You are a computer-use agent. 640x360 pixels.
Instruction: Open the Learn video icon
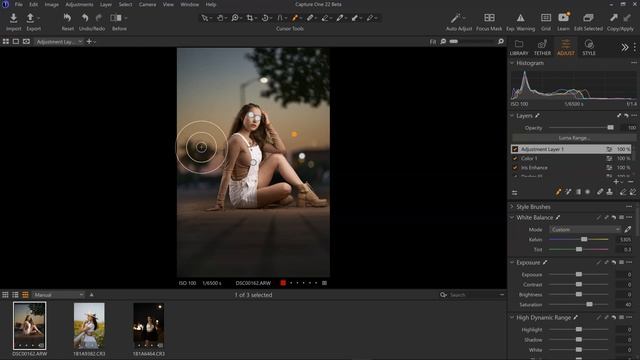coord(563,18)
